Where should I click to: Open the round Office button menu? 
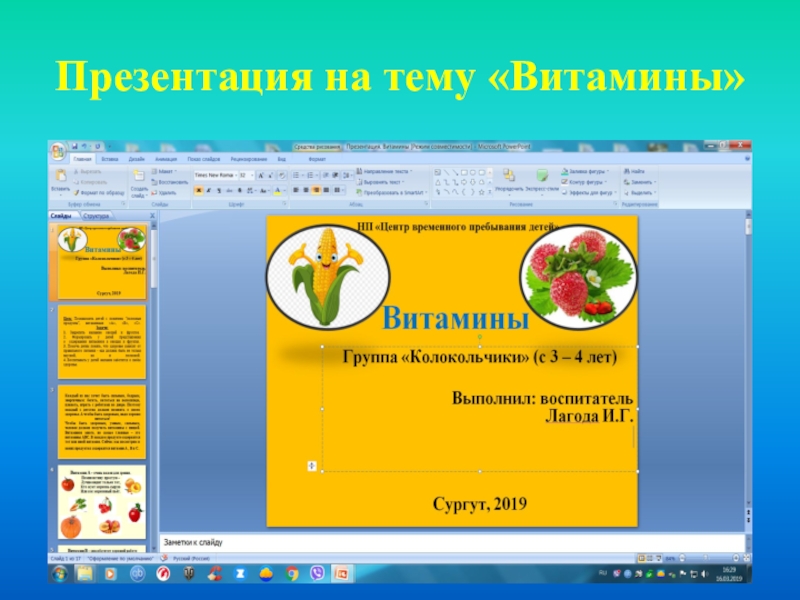pyautogui.click(x=58, y=151)
